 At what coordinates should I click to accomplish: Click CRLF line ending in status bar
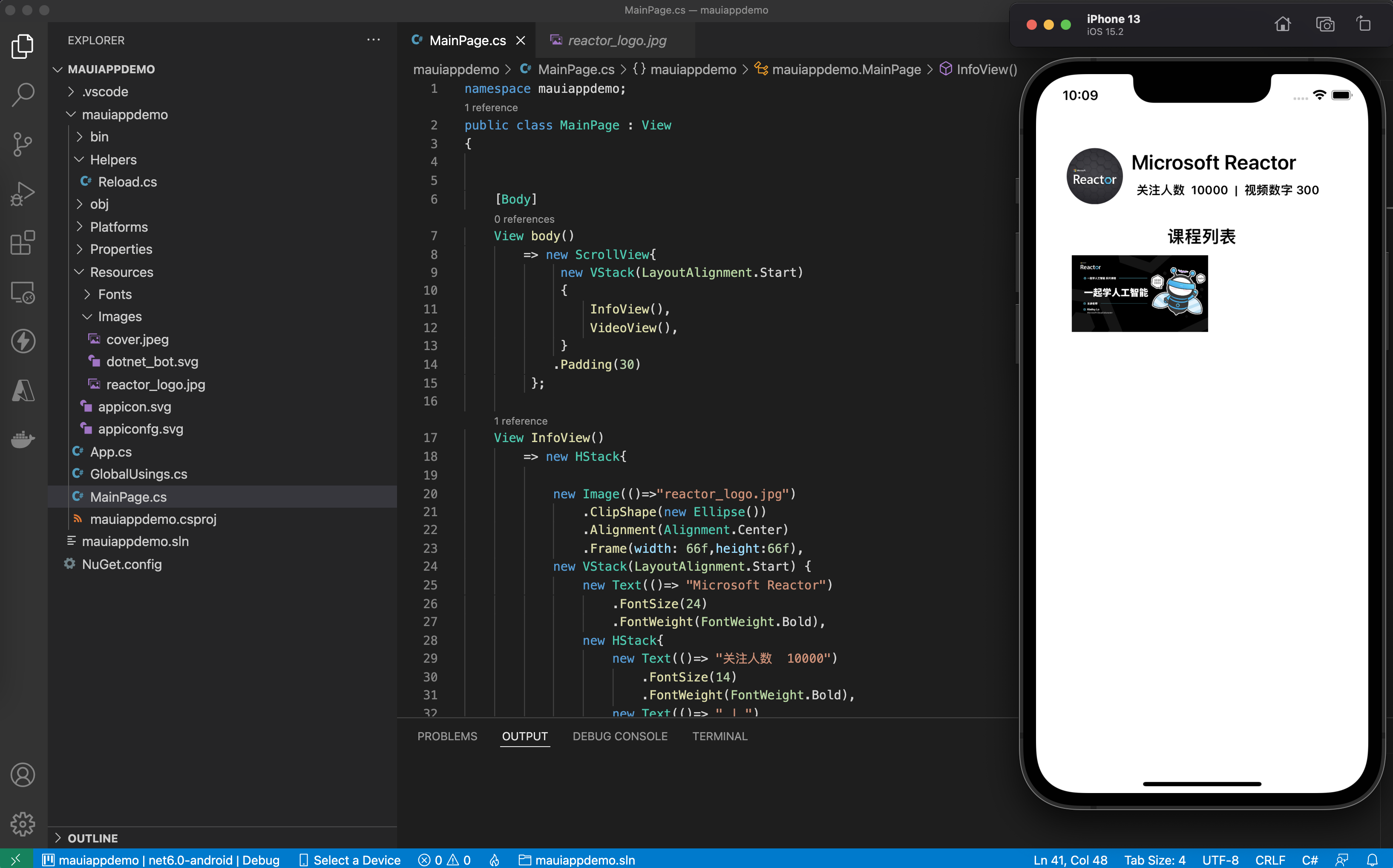(1269, 859)
